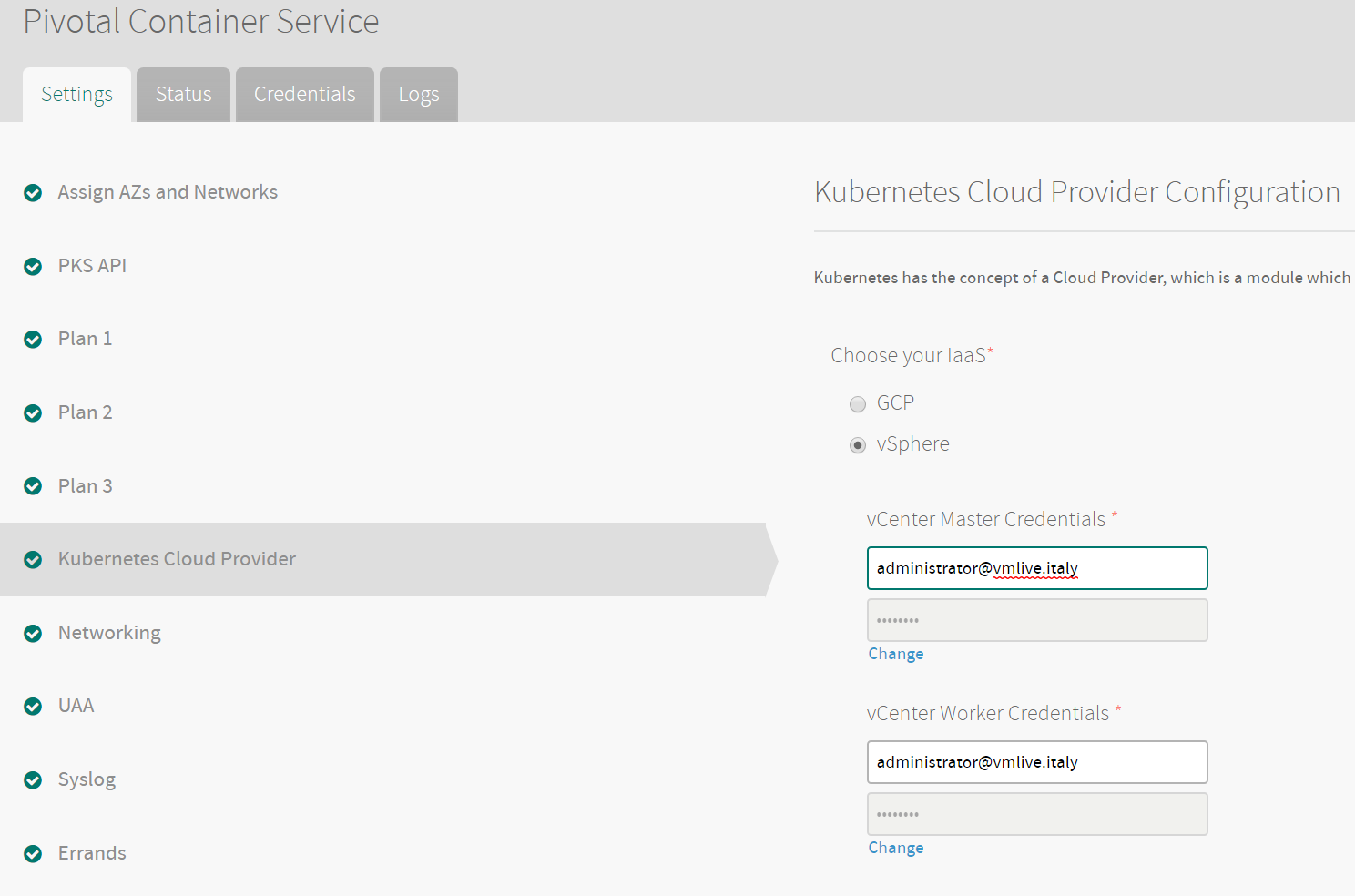This screenshot has width=1355, height=896.
Task: Open the UAA section
Action: (76, 706)
